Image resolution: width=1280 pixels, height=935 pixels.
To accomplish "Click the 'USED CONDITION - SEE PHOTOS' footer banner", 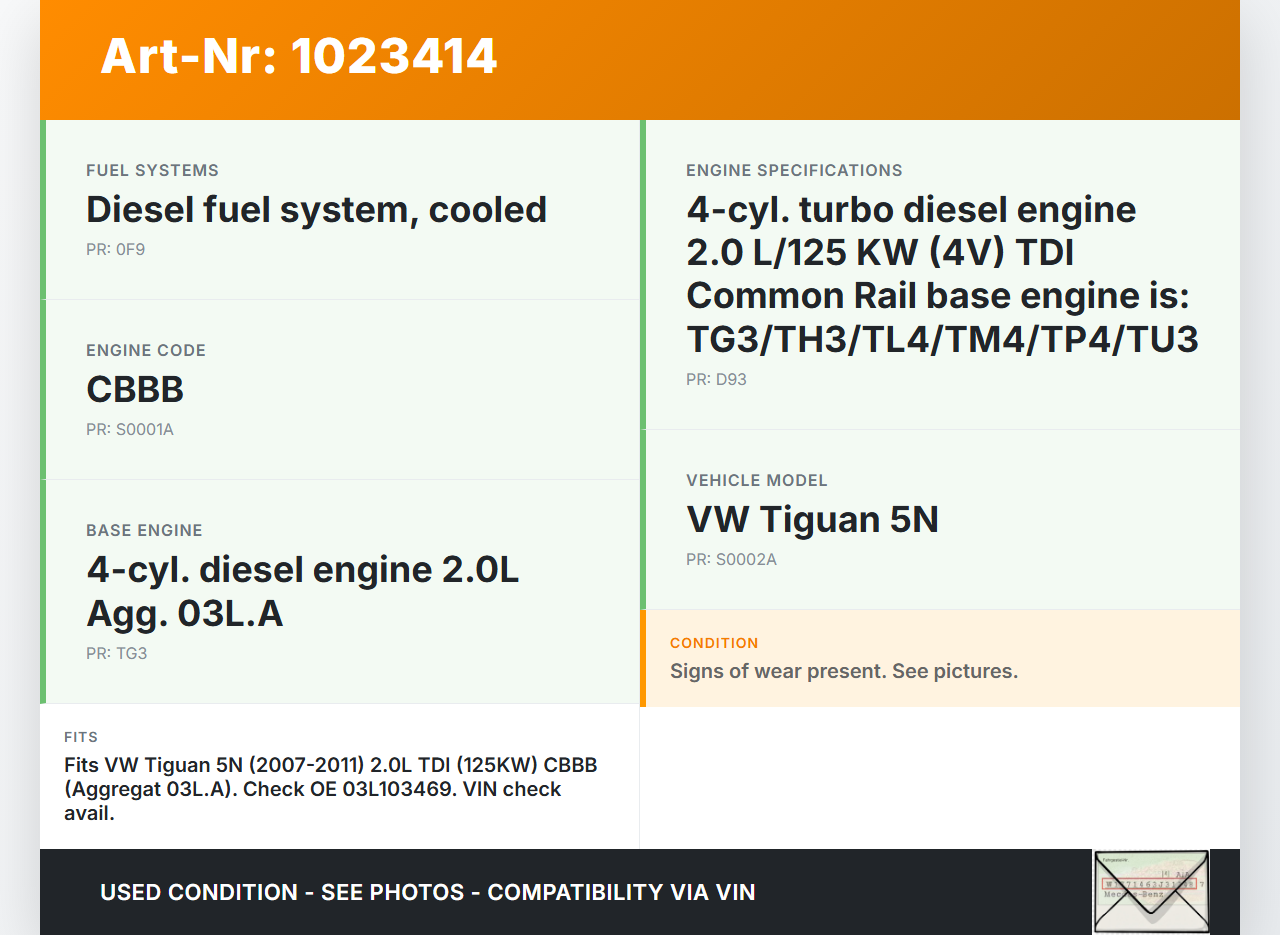I will (427, 892).
